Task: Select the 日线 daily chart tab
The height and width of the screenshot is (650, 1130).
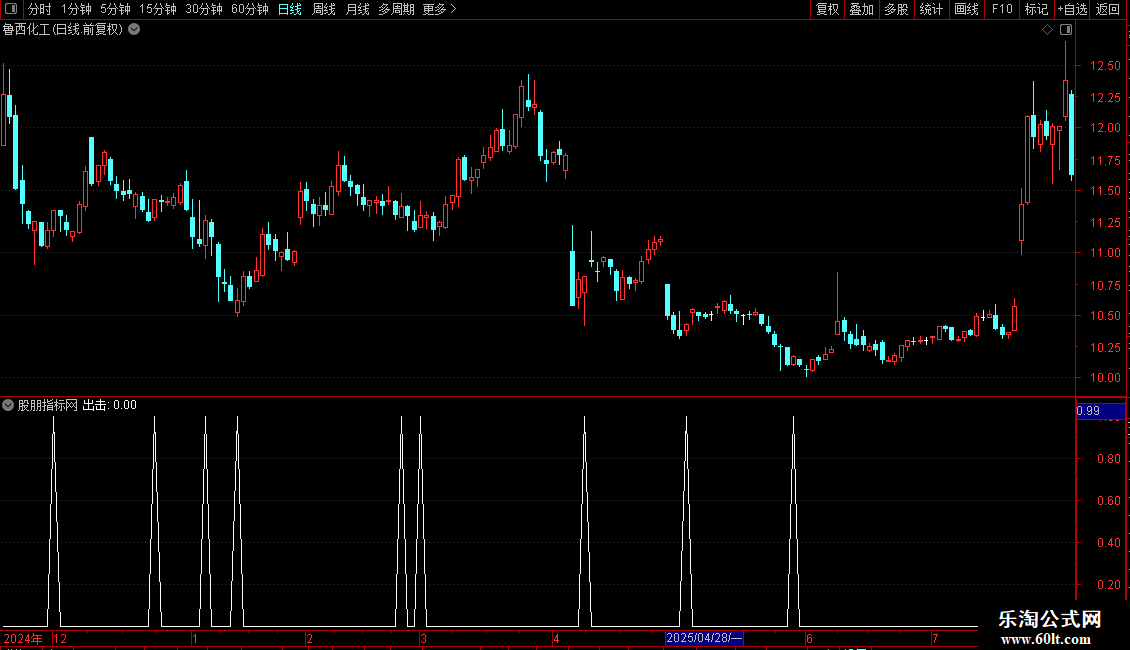Action: (290, 9)
